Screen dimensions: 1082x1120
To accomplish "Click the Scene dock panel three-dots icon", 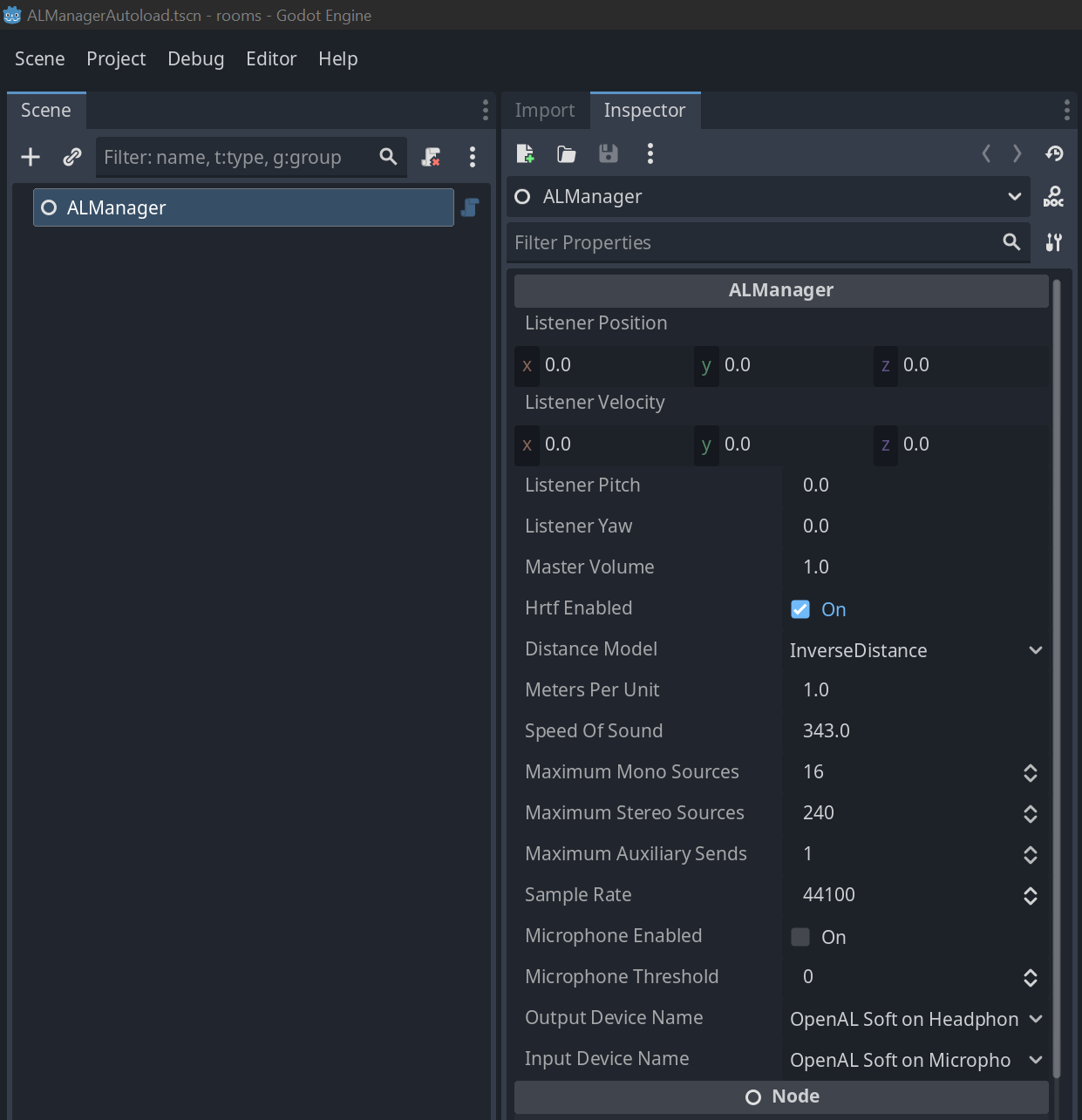I will pyautogui.click(x=486, y=110).
